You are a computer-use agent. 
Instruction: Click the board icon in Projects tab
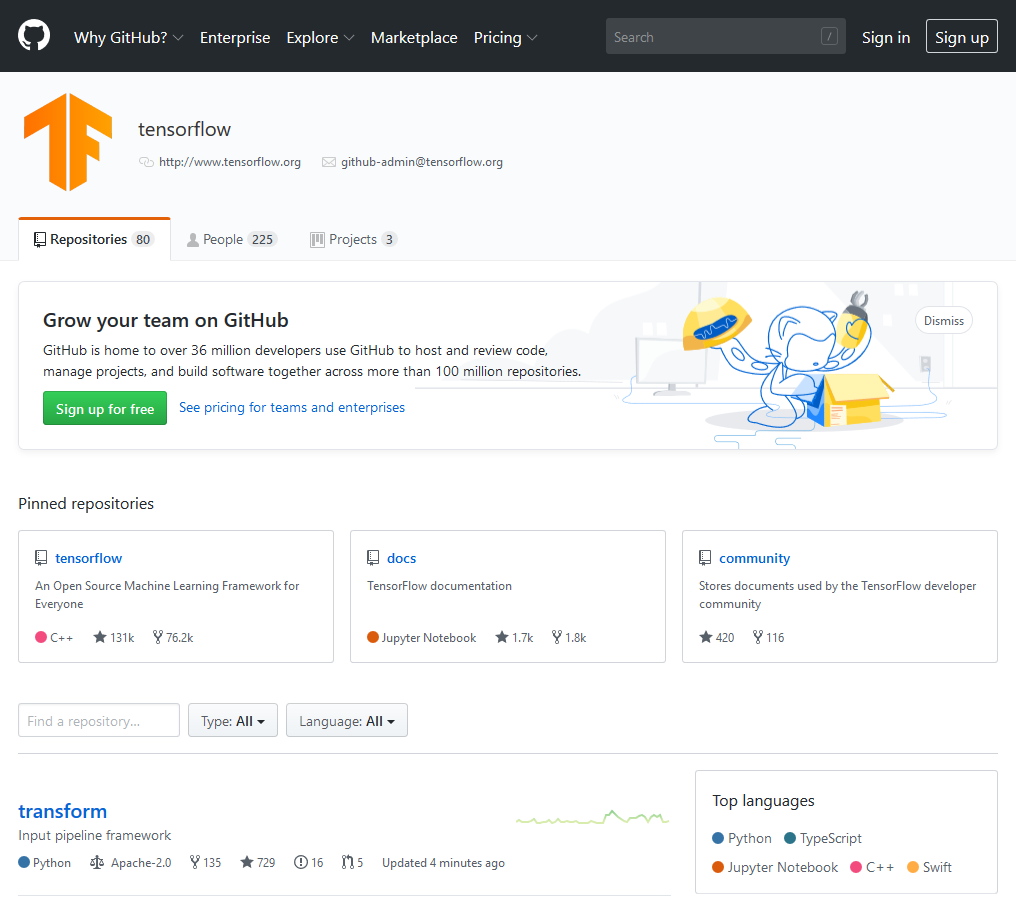click(317, 240)
